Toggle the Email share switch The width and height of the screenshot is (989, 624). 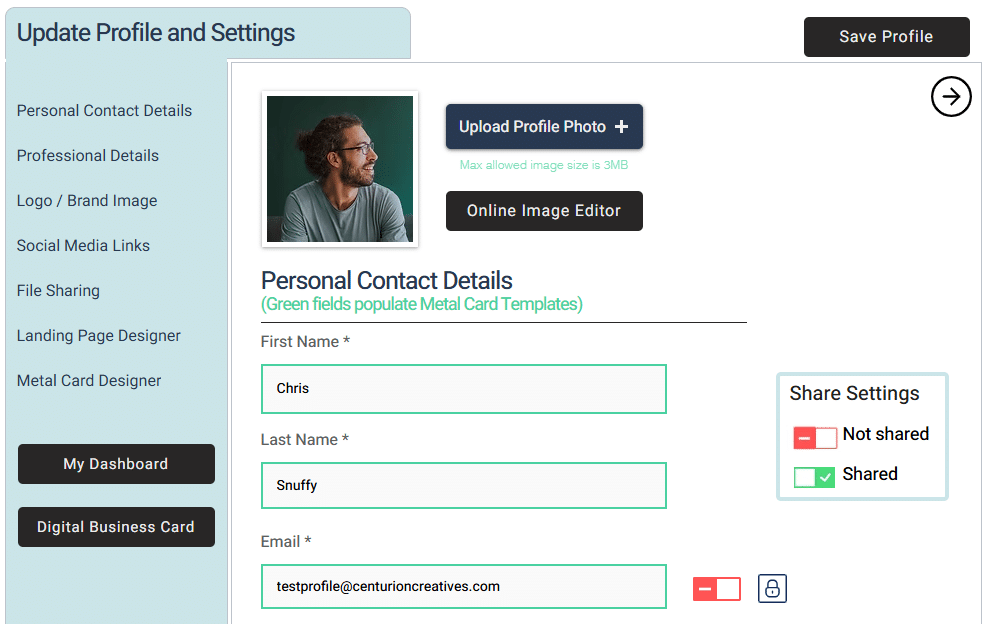[717, 589]
